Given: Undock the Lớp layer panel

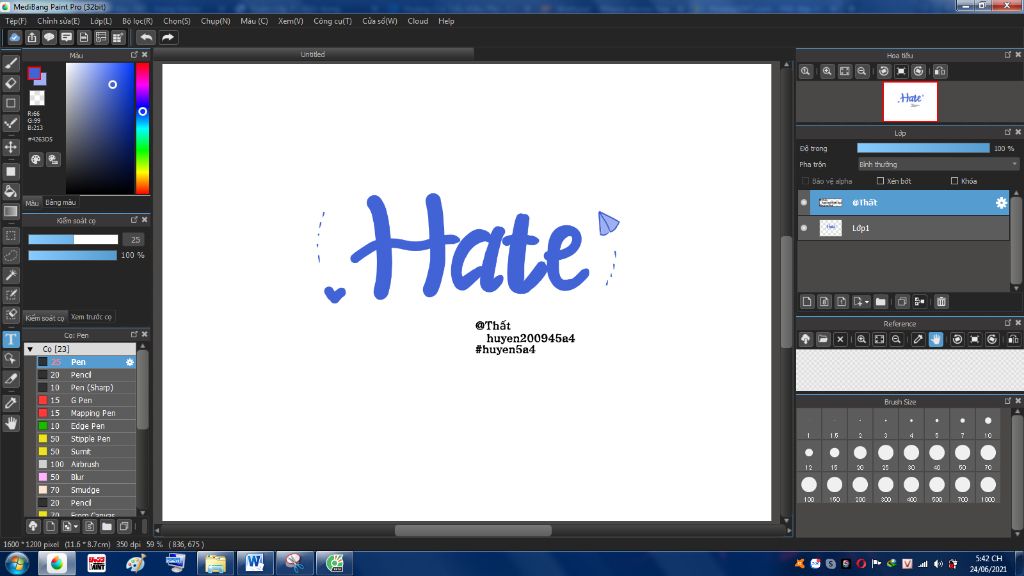Looking at the screenshot, I should (1008, 133).
